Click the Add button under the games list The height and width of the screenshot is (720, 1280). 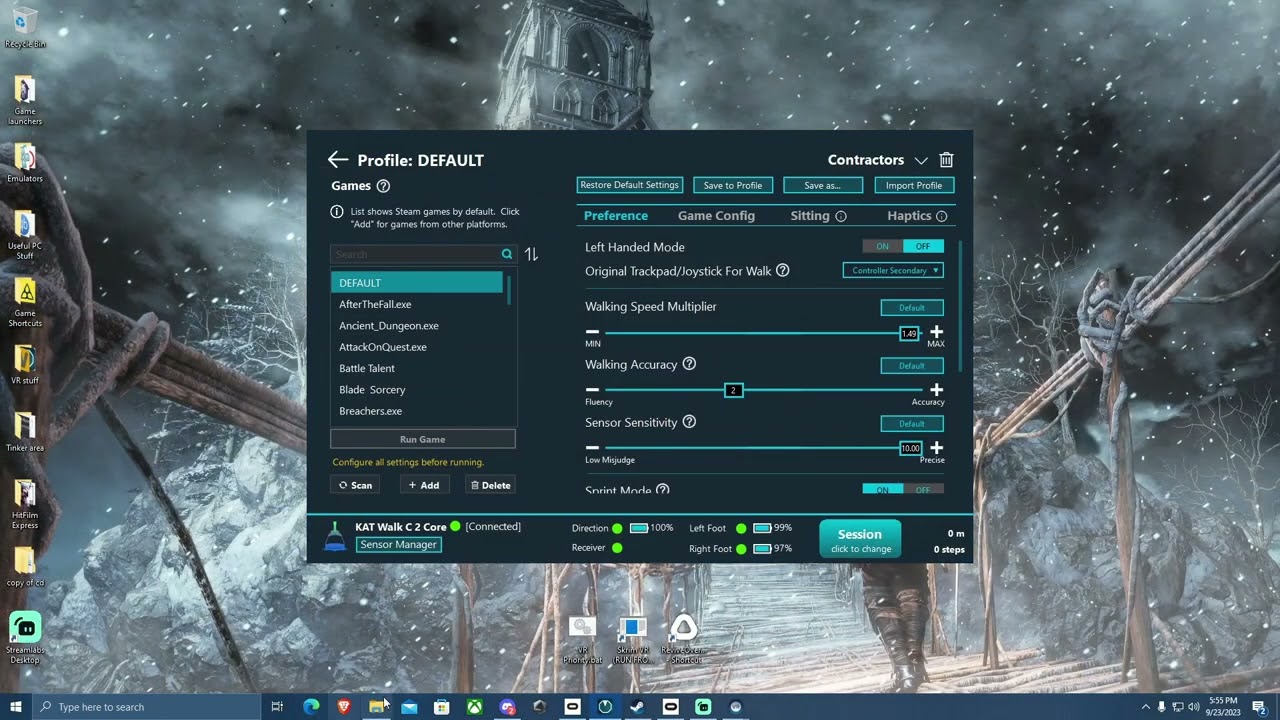[x=424, y=485]
